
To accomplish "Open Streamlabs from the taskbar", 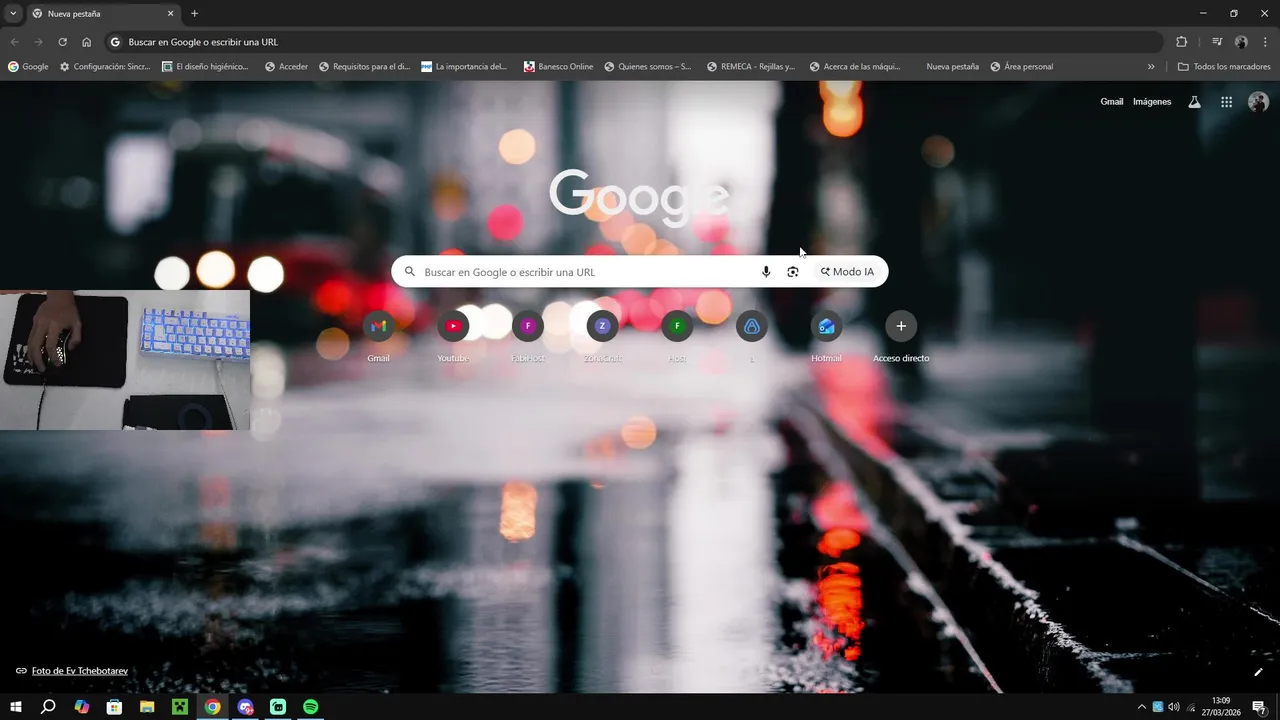I will click(278, 707).
